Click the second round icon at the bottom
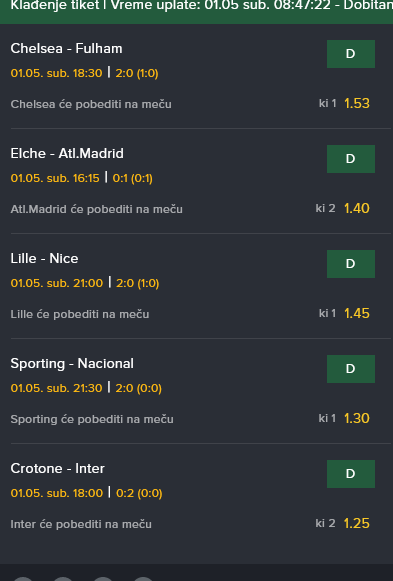Viewport: 393px width, 581px height. tap(63, 579)
